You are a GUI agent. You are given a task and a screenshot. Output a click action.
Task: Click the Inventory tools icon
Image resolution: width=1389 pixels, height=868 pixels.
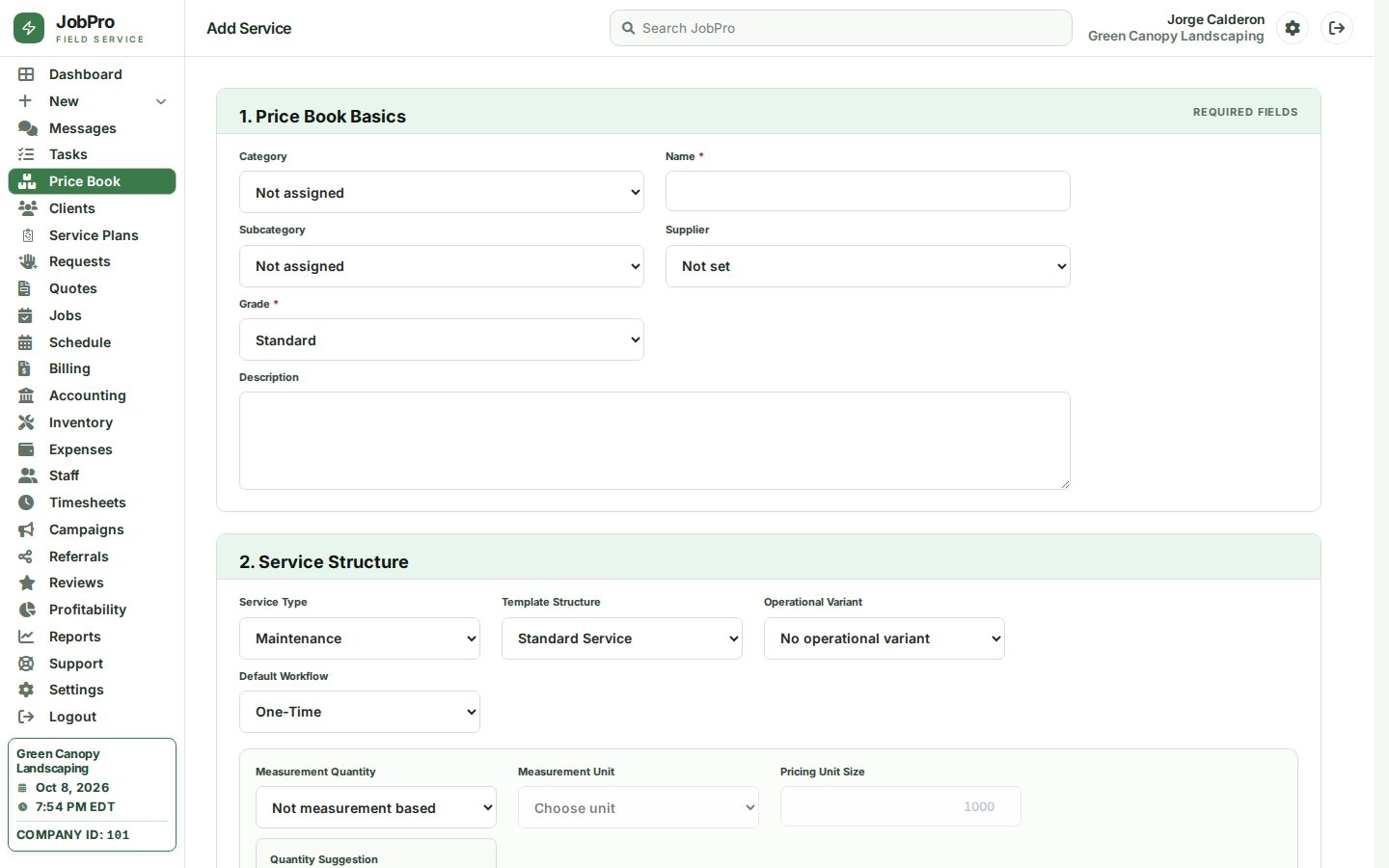(26, 422)
